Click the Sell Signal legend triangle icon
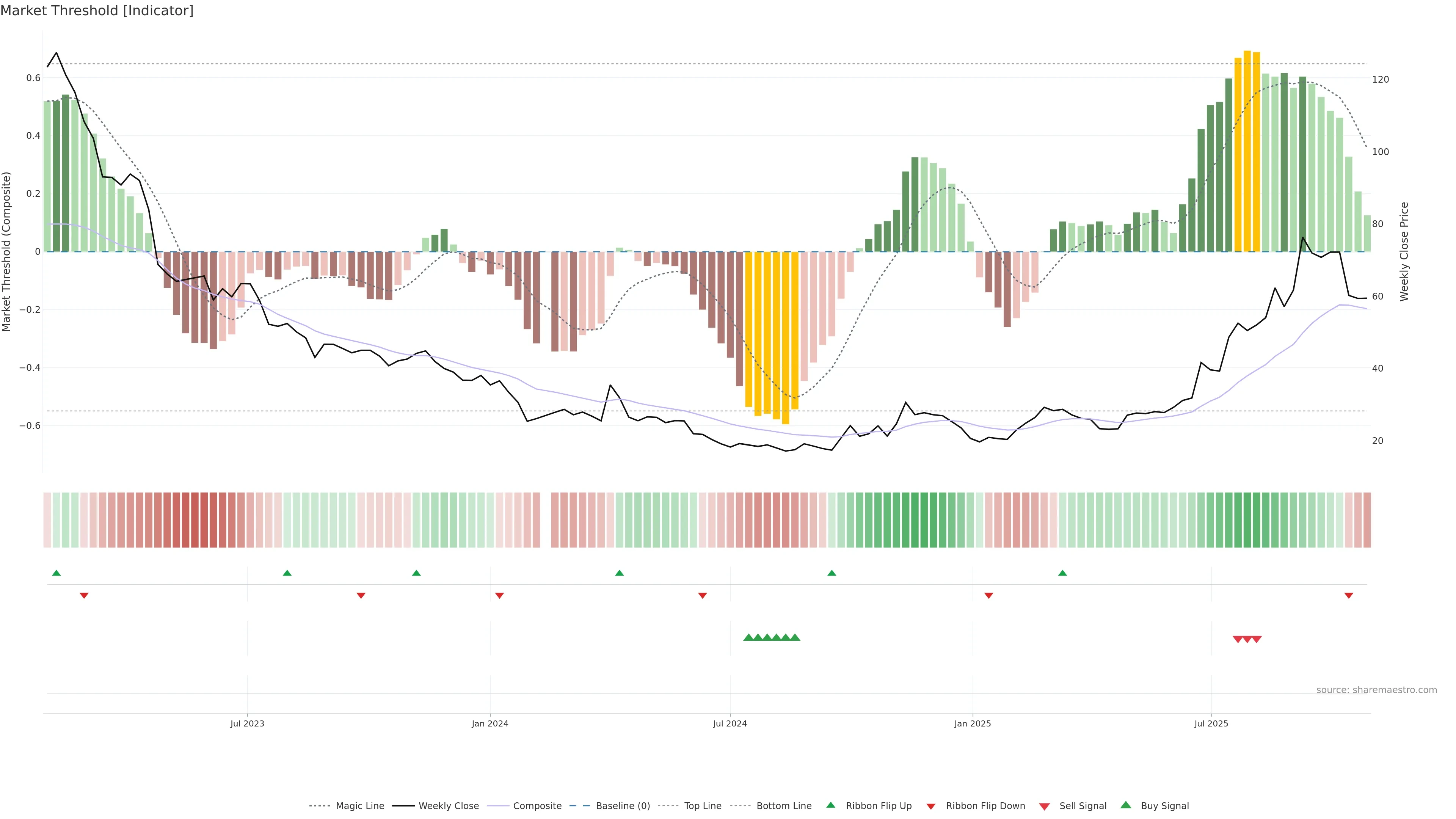The height and width of the screenshot is (819, 1456). tap(1044, 806)
